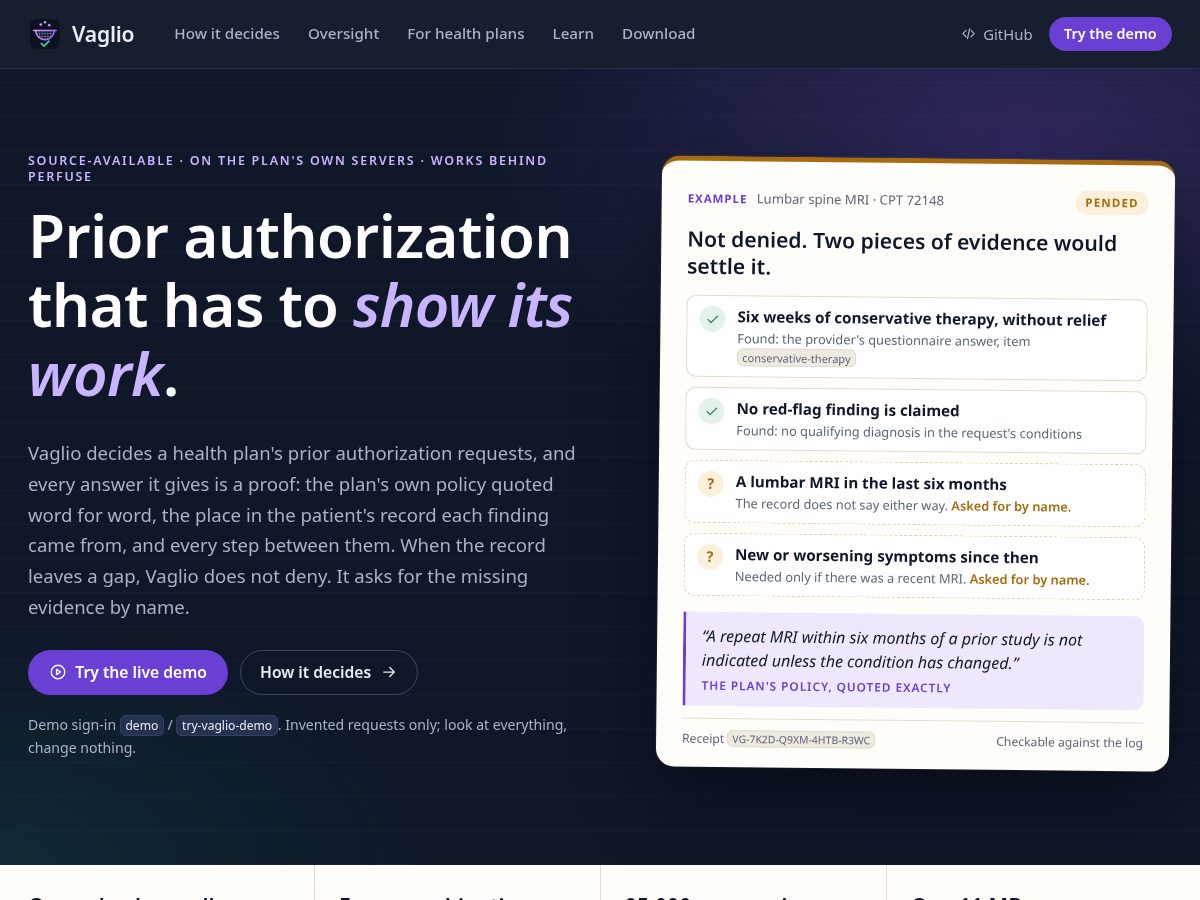1200x900 pixels.
Task: Click the question mark beside lumbar MRI row
Action: click(710, 484)
